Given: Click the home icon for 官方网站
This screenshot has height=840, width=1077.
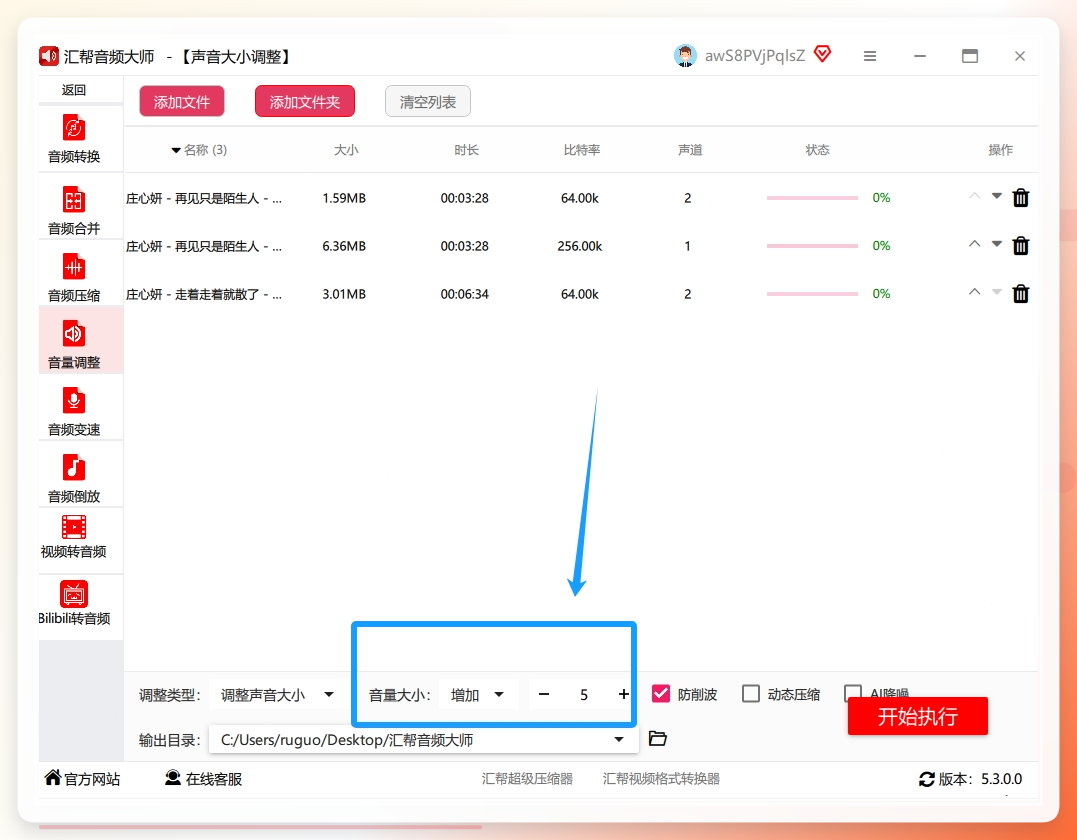Looking at the screenshot, I should (x=53, y=777).
